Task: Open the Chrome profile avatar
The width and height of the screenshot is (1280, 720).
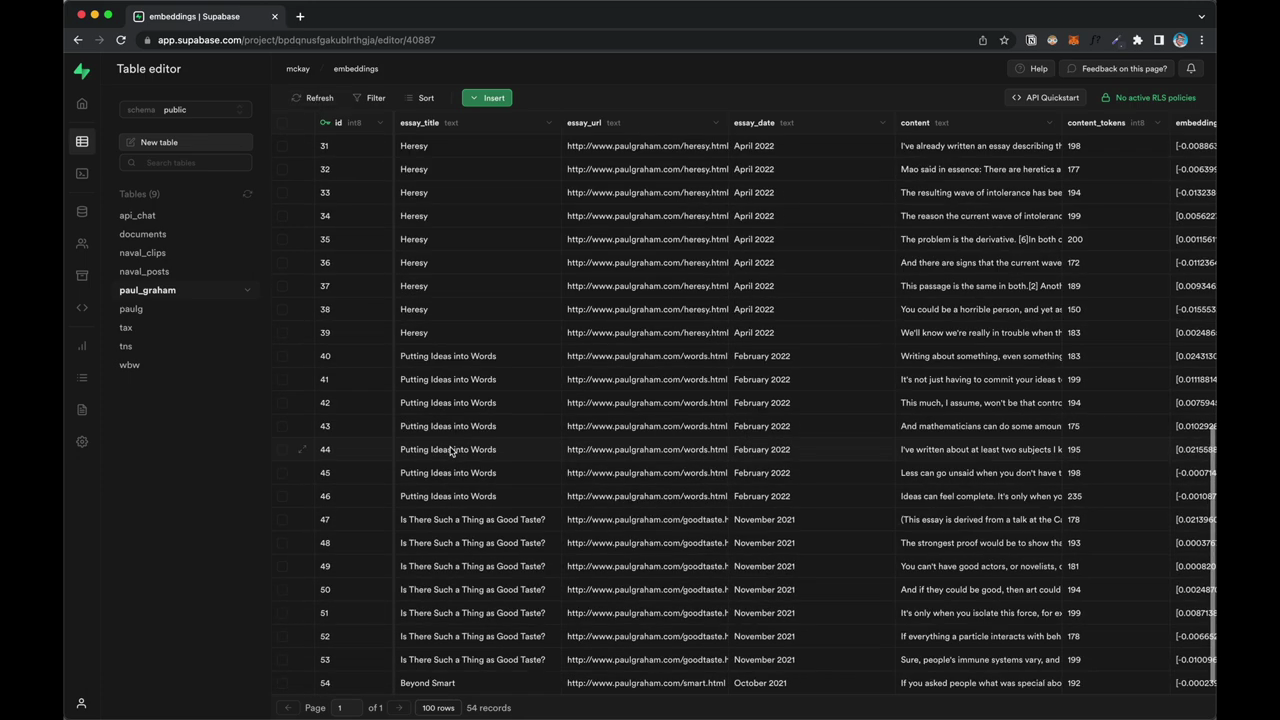Action: coord(1180,40)
